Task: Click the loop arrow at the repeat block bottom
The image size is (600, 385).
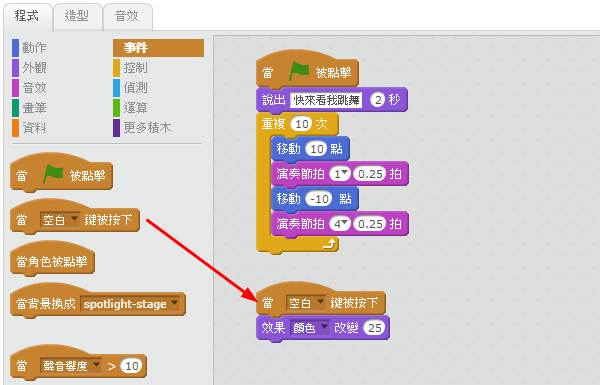Action: (329, 244)
